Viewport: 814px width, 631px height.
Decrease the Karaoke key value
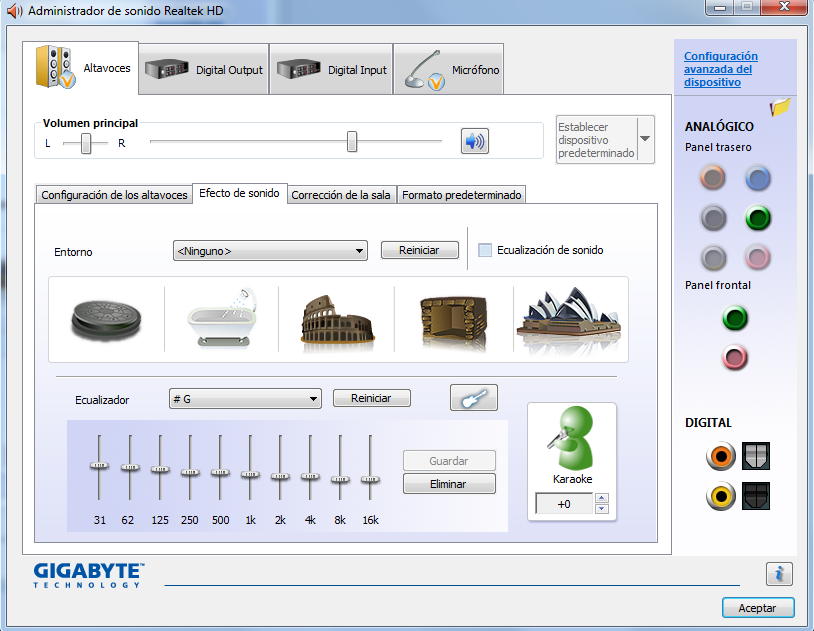tap(602, 509)
